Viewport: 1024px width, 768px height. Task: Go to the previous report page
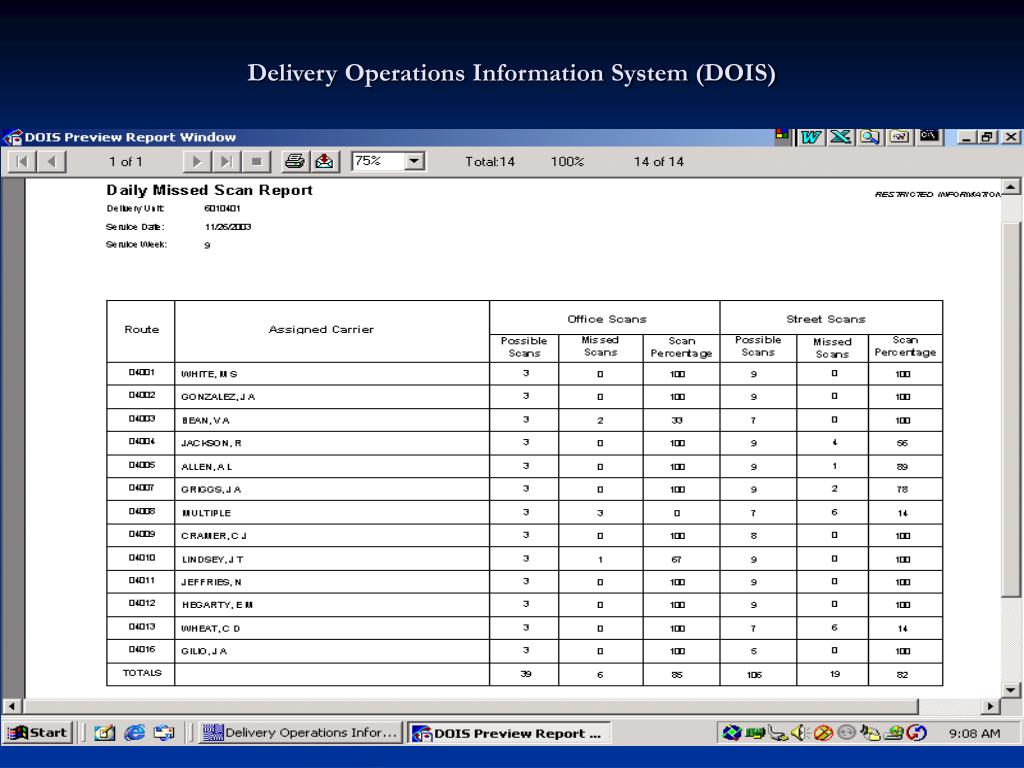point(52,161)
